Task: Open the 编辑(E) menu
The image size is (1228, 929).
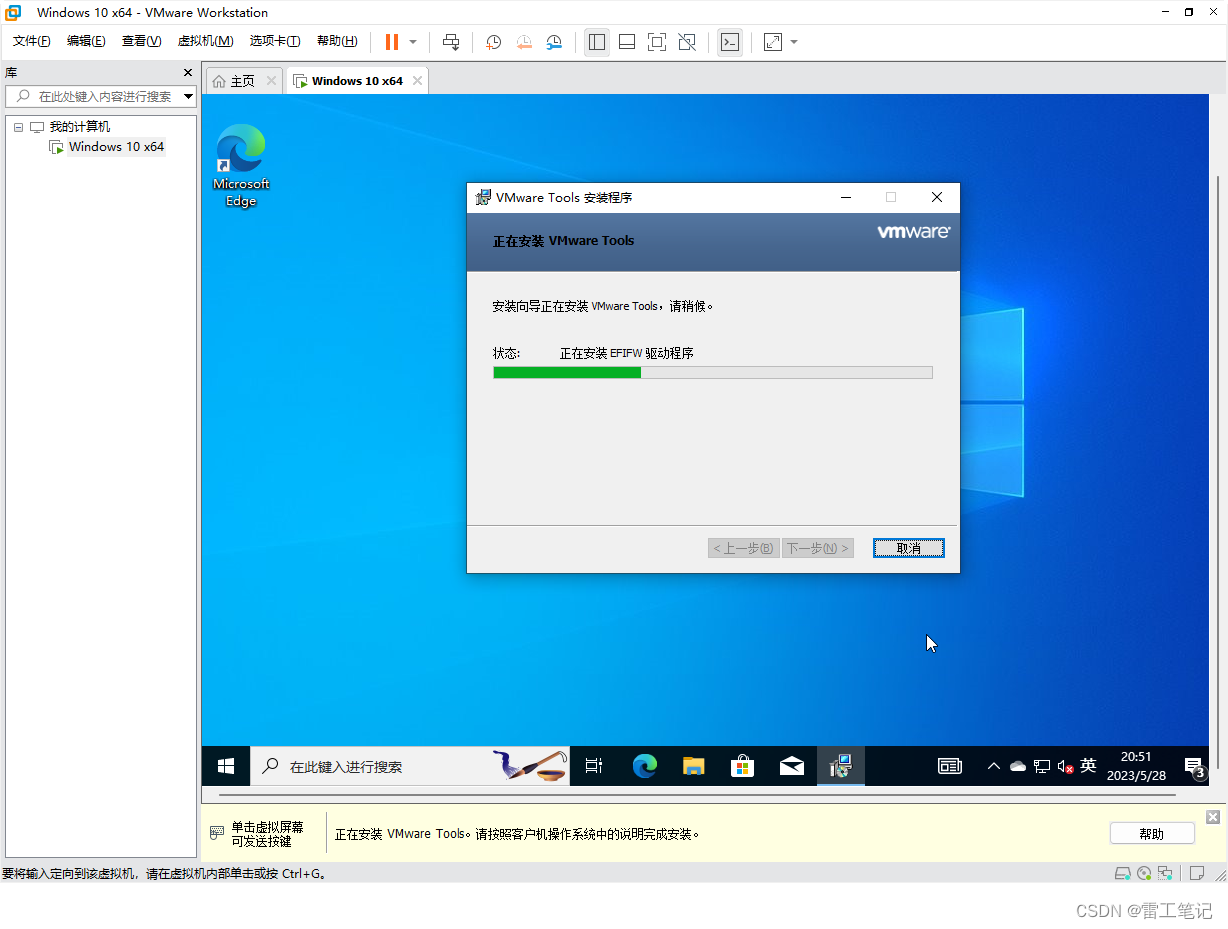Action: (86, 41)
